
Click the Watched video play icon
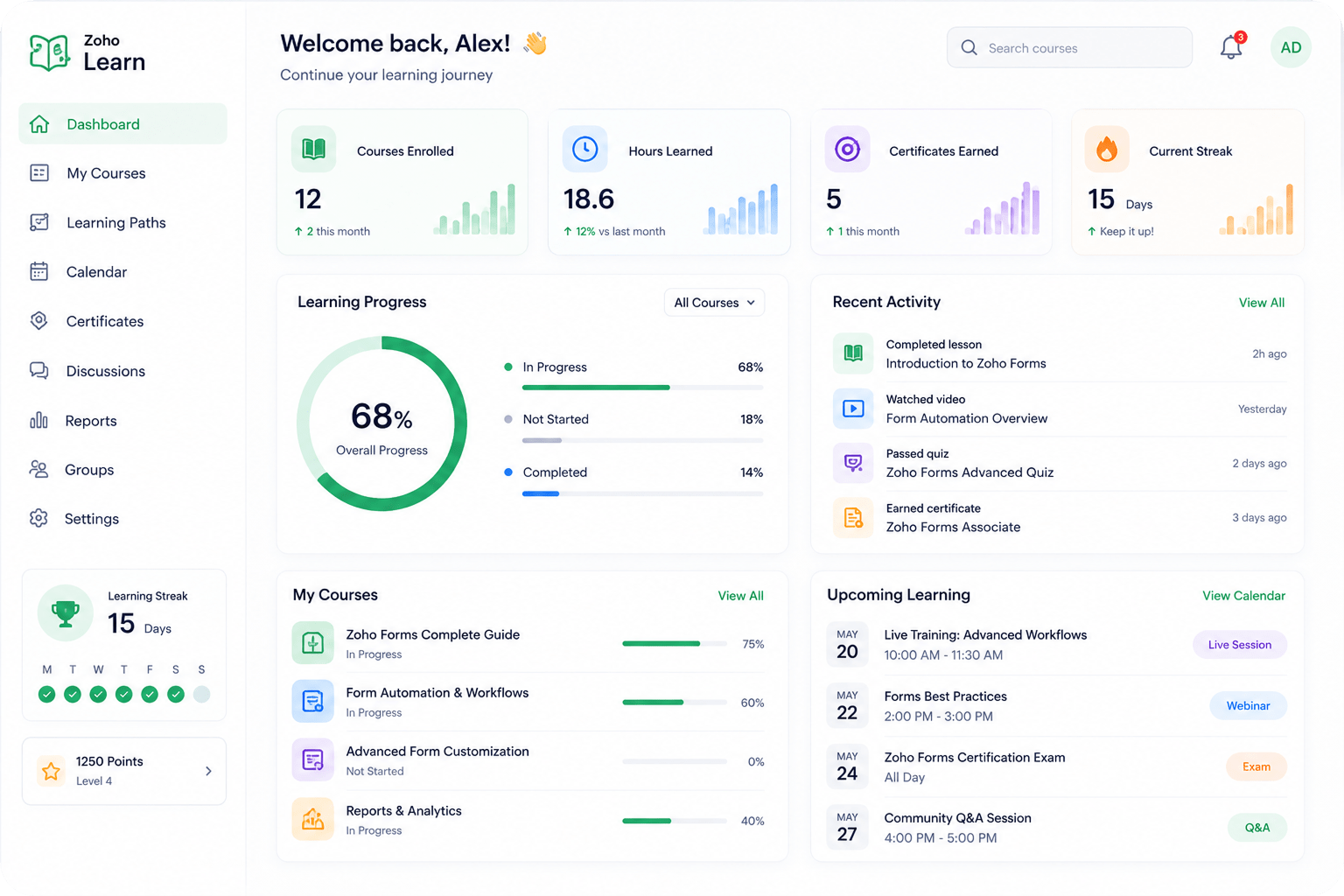tap(853, 409)
